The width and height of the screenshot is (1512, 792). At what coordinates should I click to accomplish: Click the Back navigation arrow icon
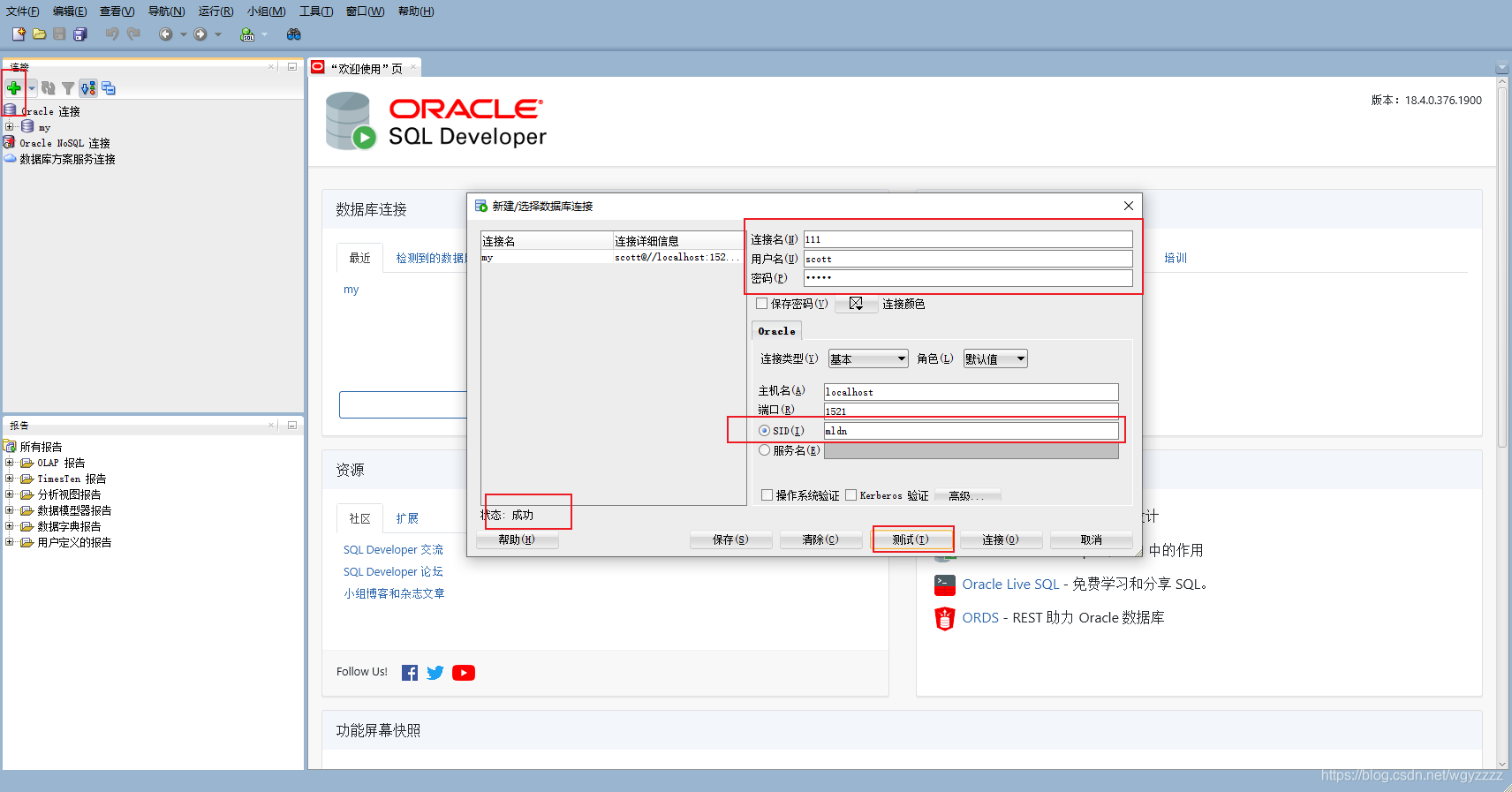[165, 34]
